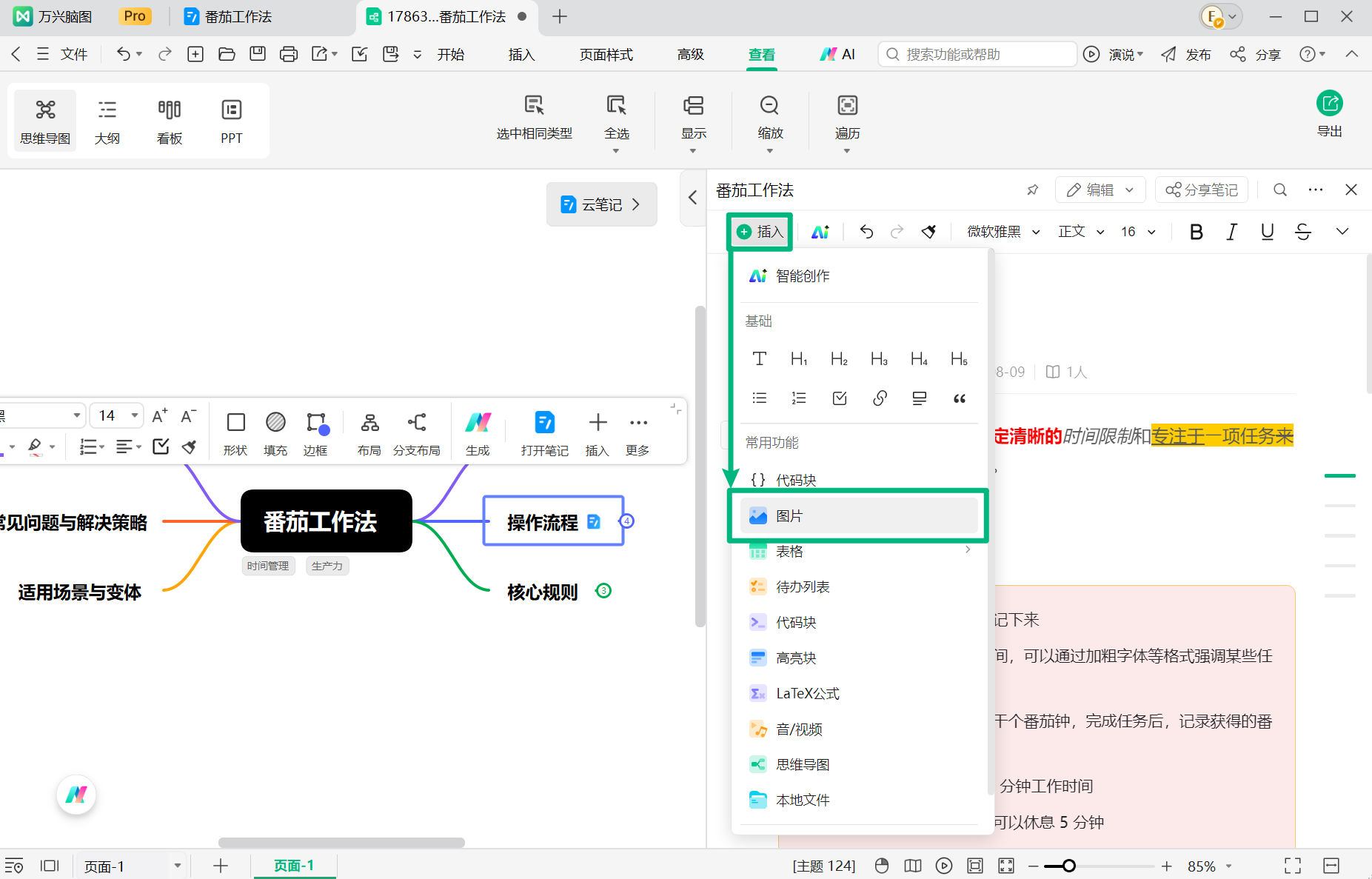Select Image (图片) from insert menu
This screenshot has height=879, width=1372.
point(859,515)
